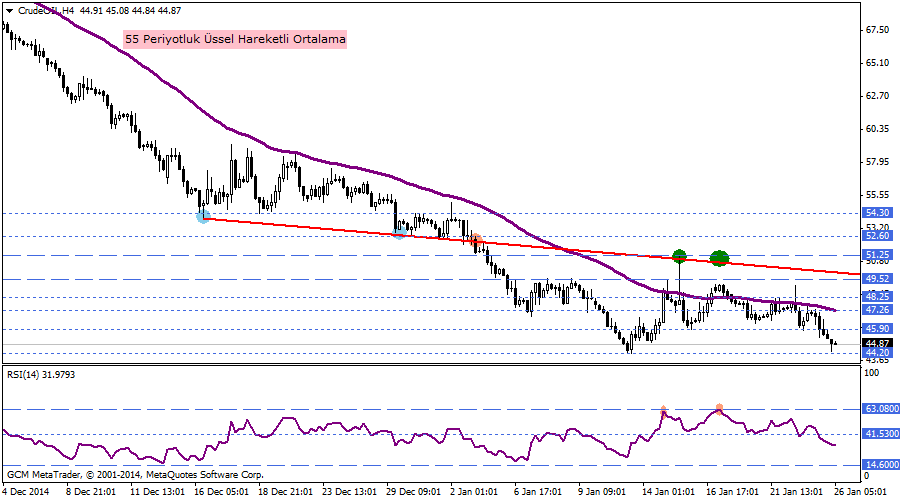Select the orange circle on the red trendline
This screenshot has height=500, width=900.
[475, 240]
